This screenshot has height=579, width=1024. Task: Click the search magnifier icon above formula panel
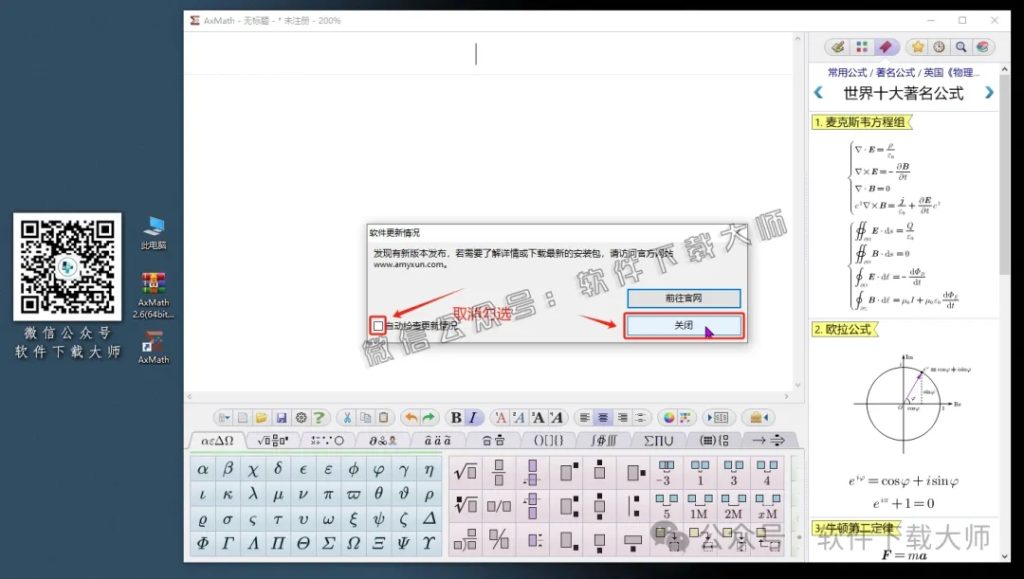click(961, 48)
